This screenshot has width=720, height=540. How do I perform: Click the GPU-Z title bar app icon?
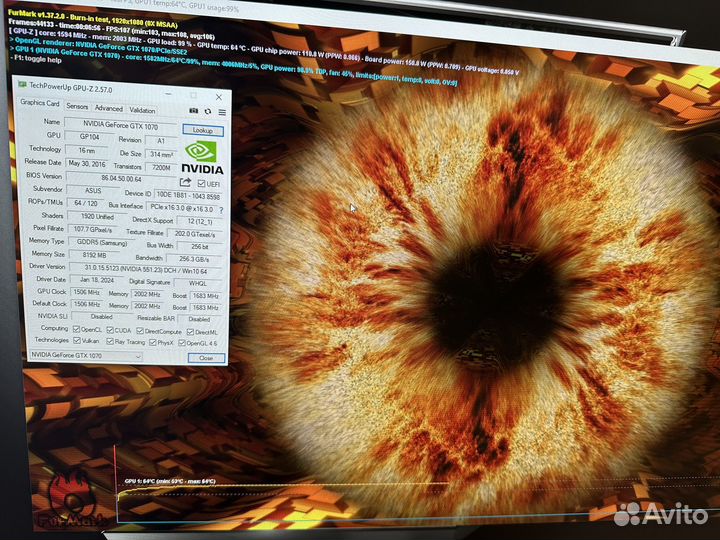point(23,87)
